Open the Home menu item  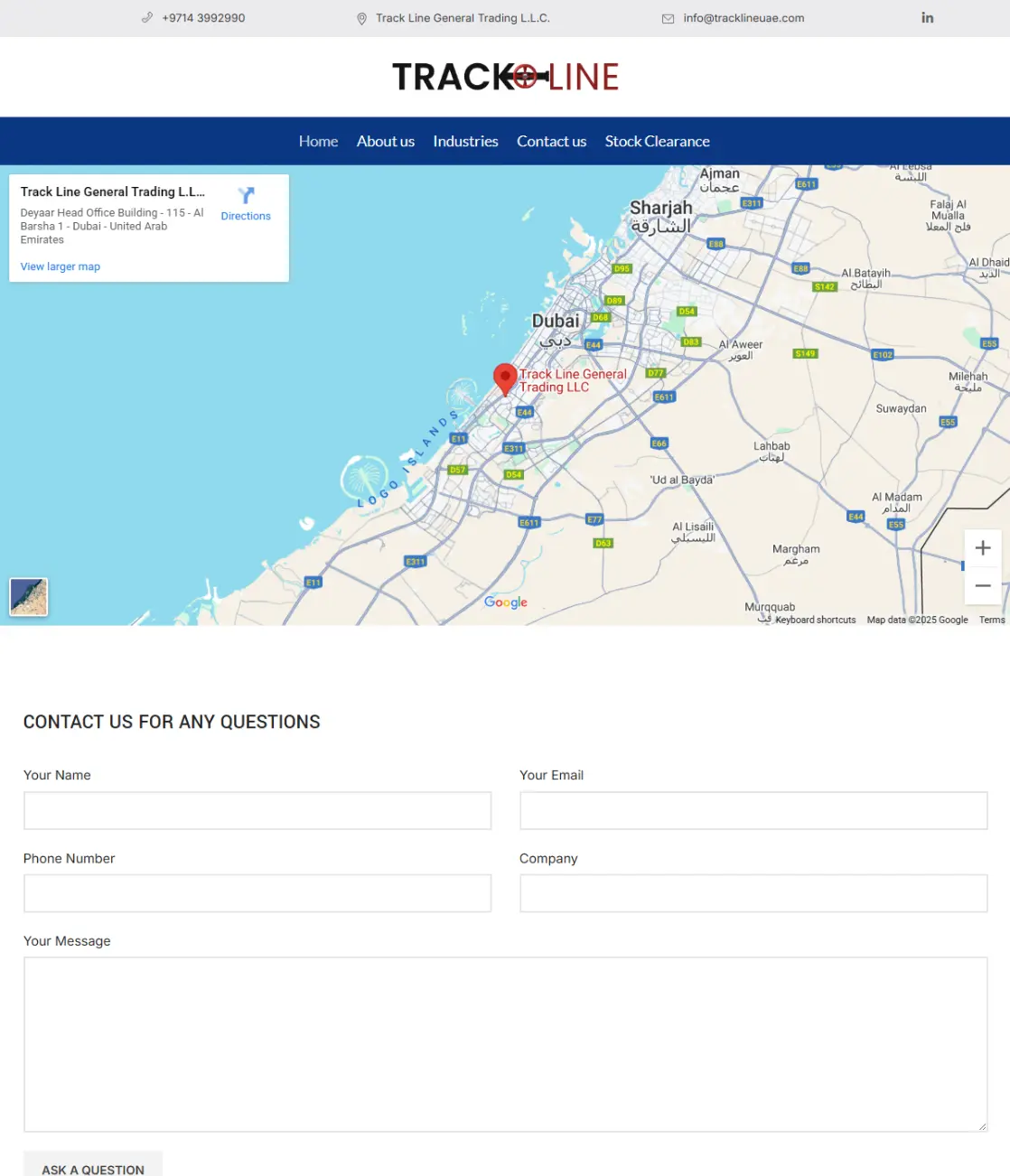point(318,141)
